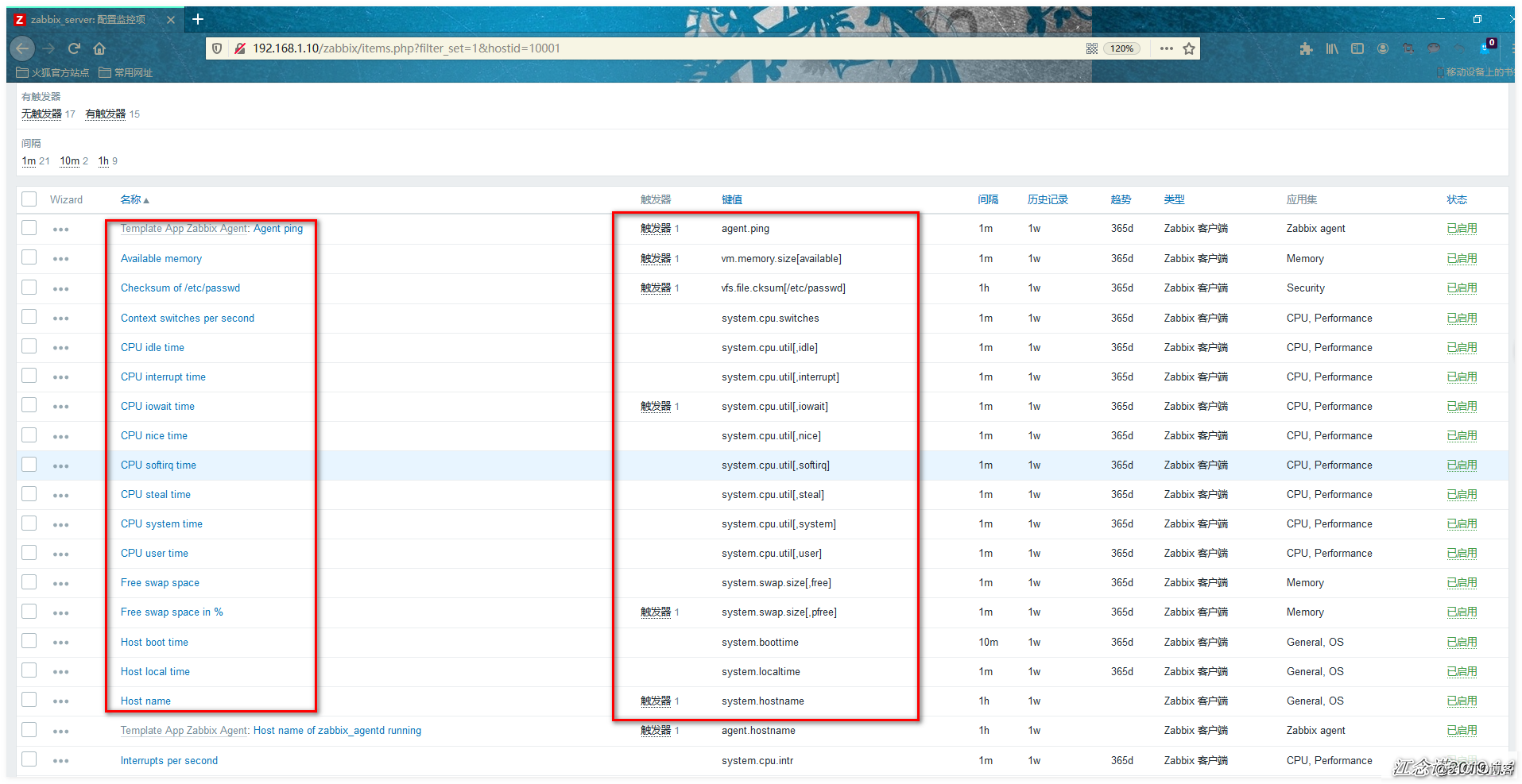
Task: Check the box for Agent ping item
Action: 29,228
